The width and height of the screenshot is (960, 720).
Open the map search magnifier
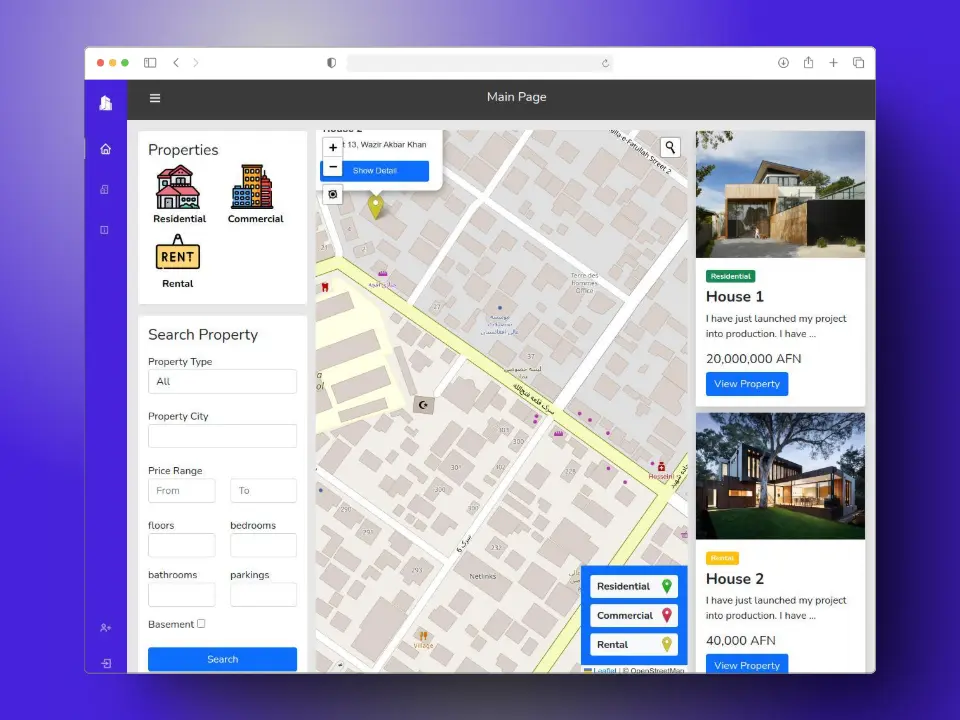point(670,148)
